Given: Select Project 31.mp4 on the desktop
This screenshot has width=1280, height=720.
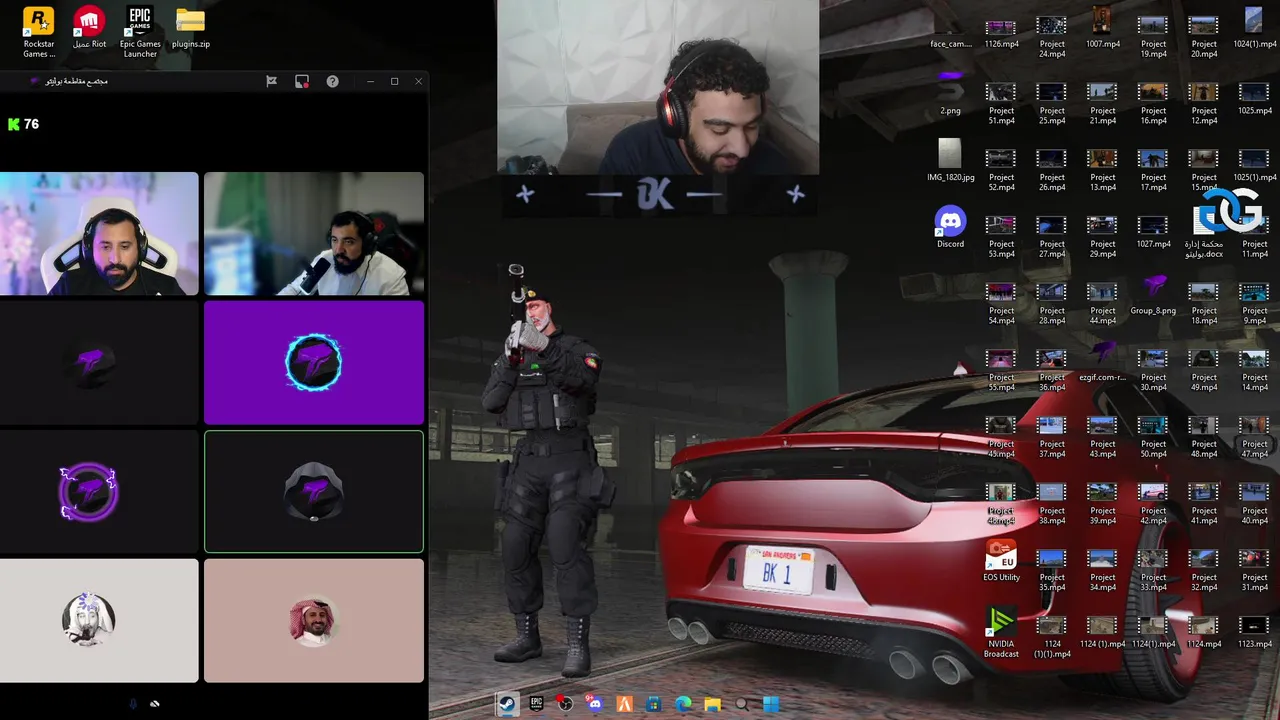Looking at the screenshot, I should coord(1254,571).
